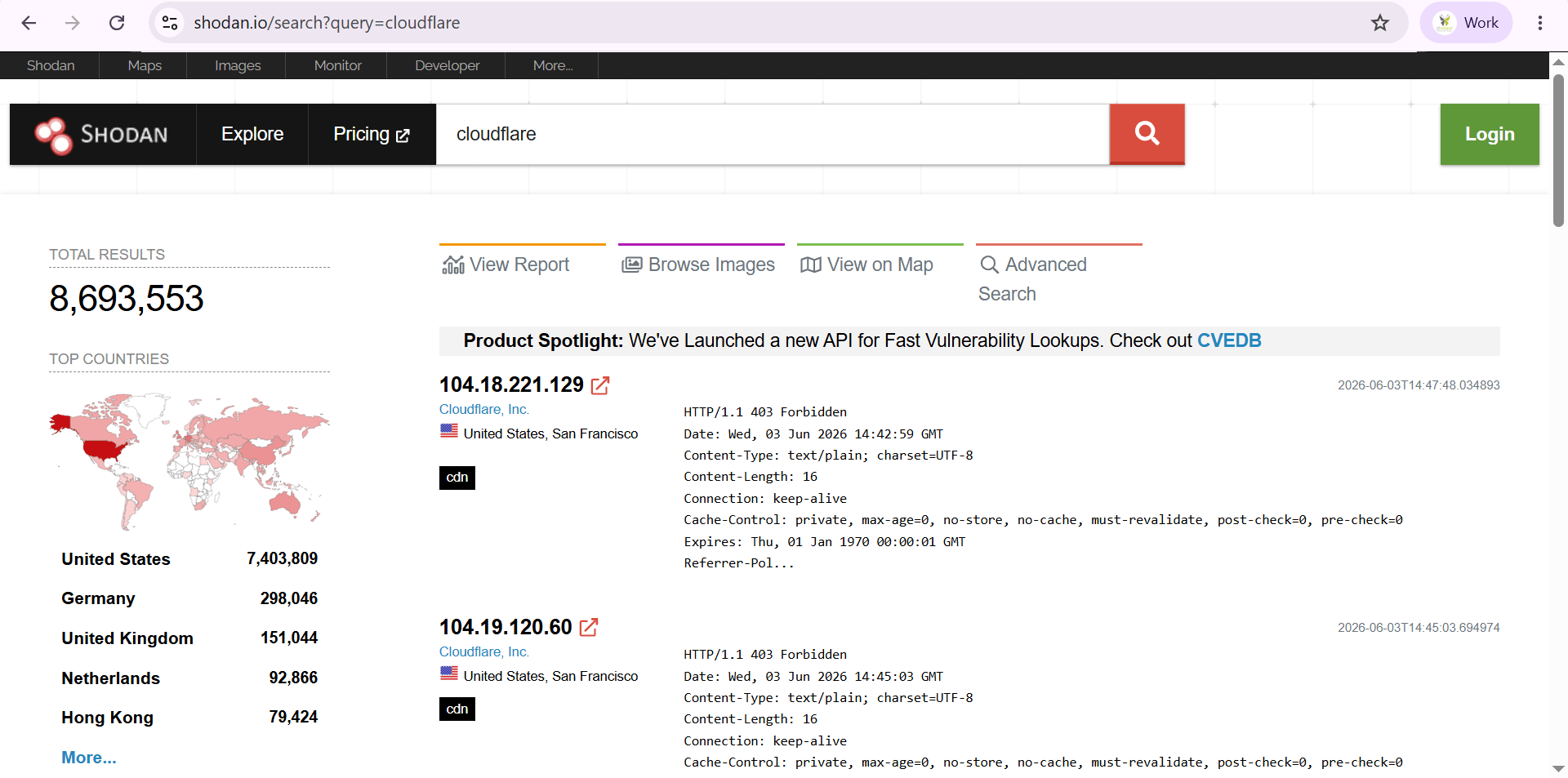
Task: Go forward in browser history
Action: (73, 23)
